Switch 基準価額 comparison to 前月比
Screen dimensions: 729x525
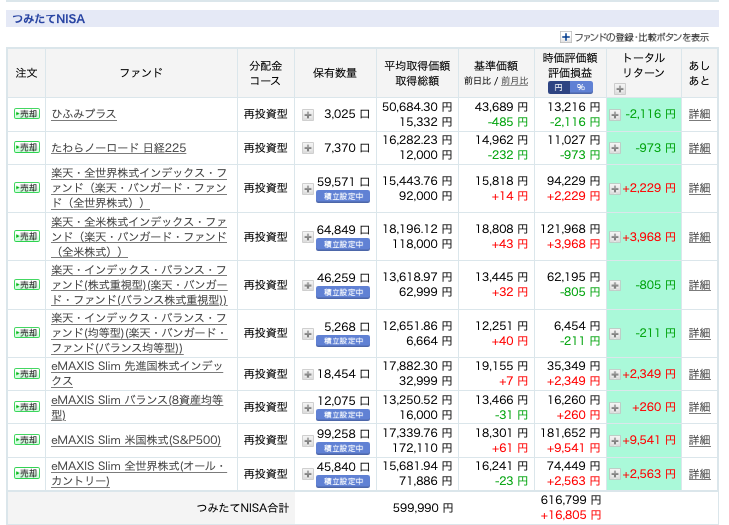(515, 81)
